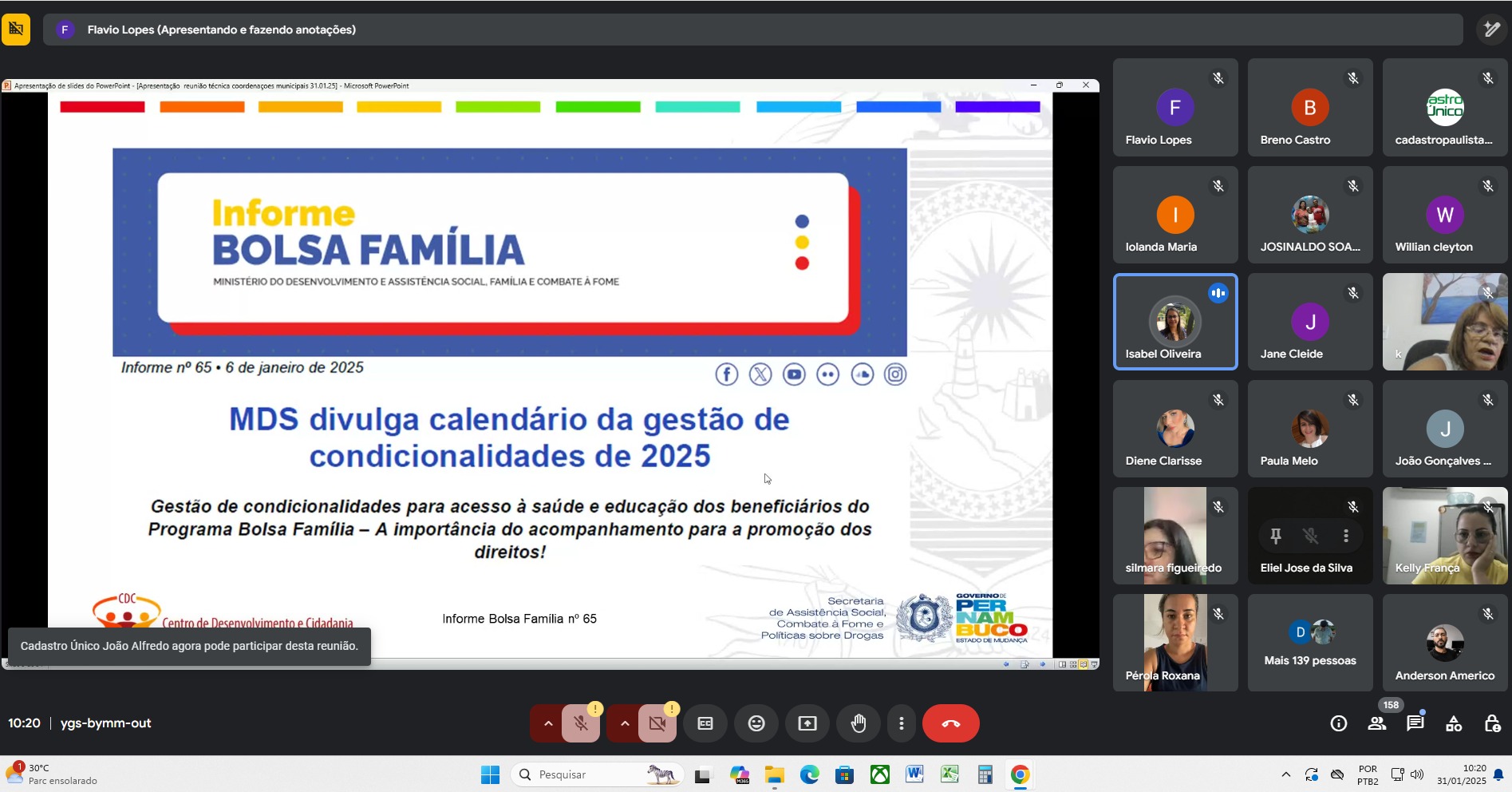Leave the call with the red button
This screenshot has width=1512, height=792.
pos(950,723)
